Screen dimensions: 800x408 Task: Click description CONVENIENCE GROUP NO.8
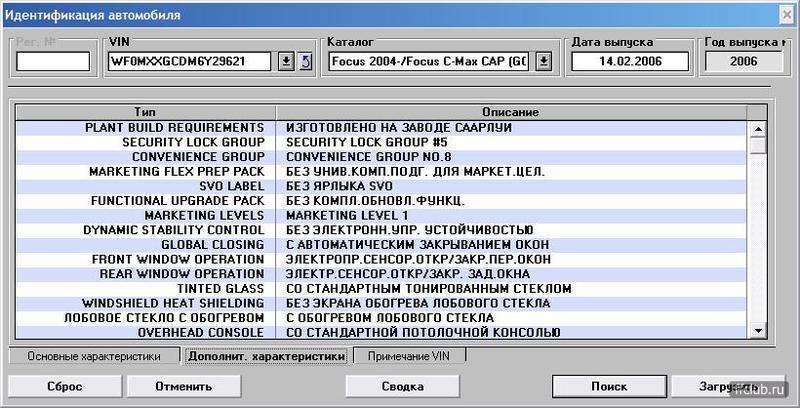tap(368, 157)
